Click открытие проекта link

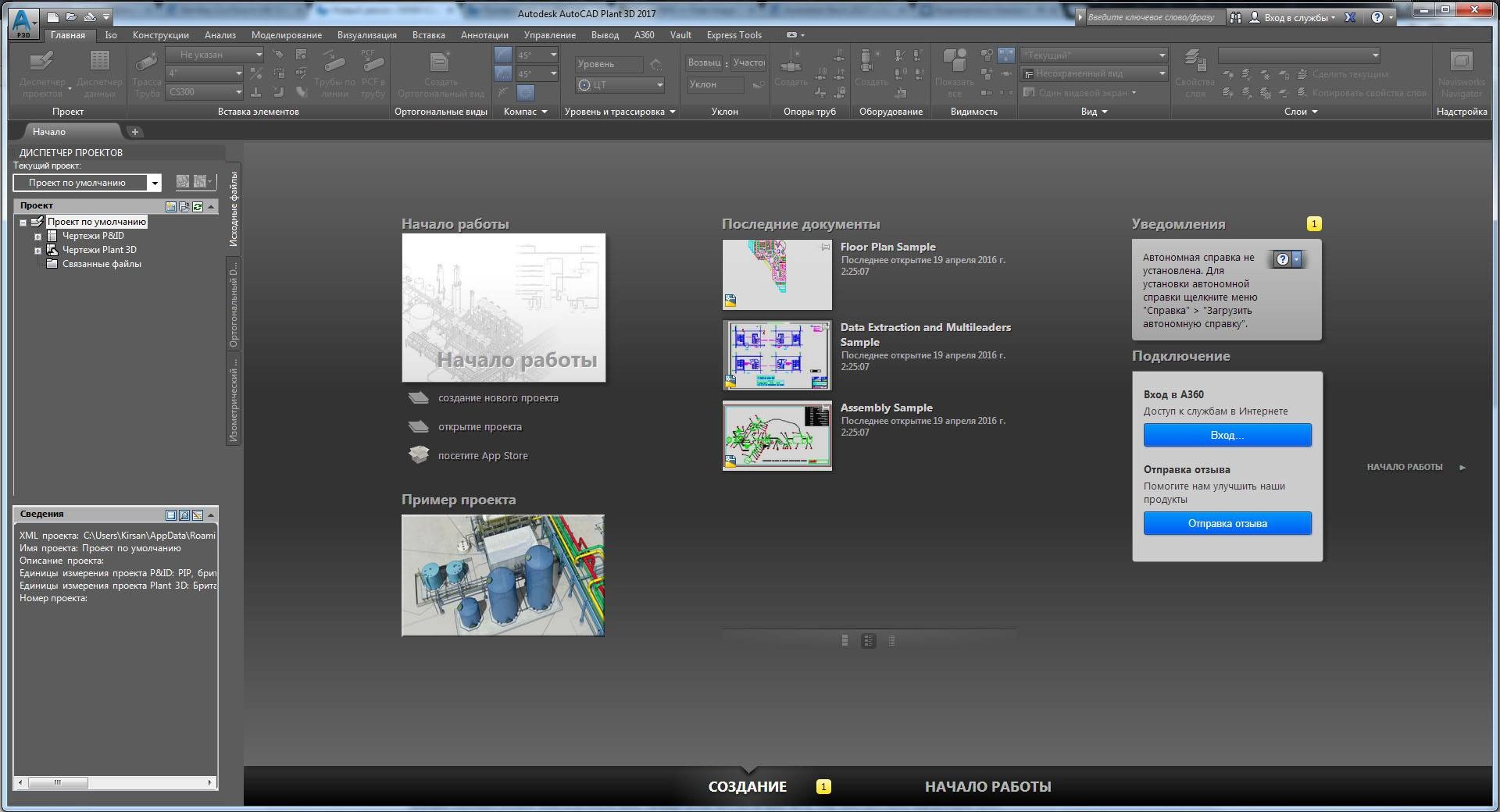(480, 427)
